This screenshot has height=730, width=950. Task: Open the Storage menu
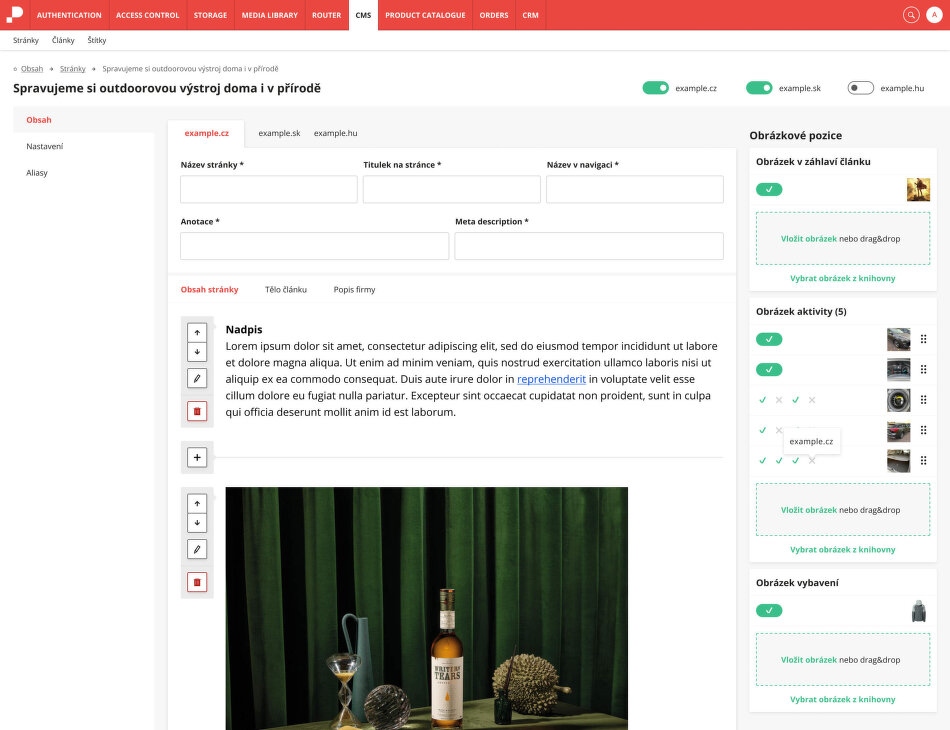point(210,15)
